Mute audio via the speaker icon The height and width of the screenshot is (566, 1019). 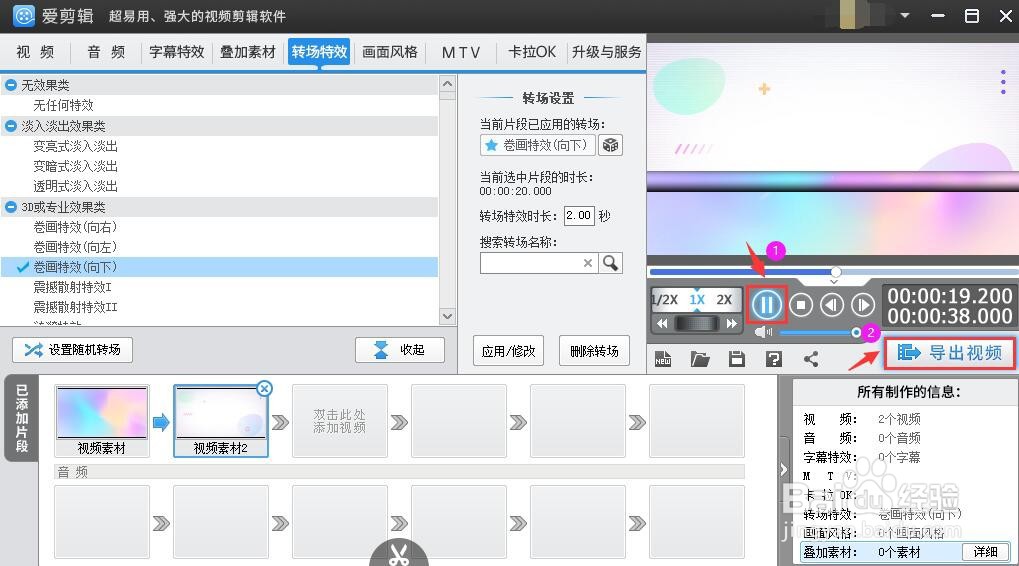(x=763, y=332)
